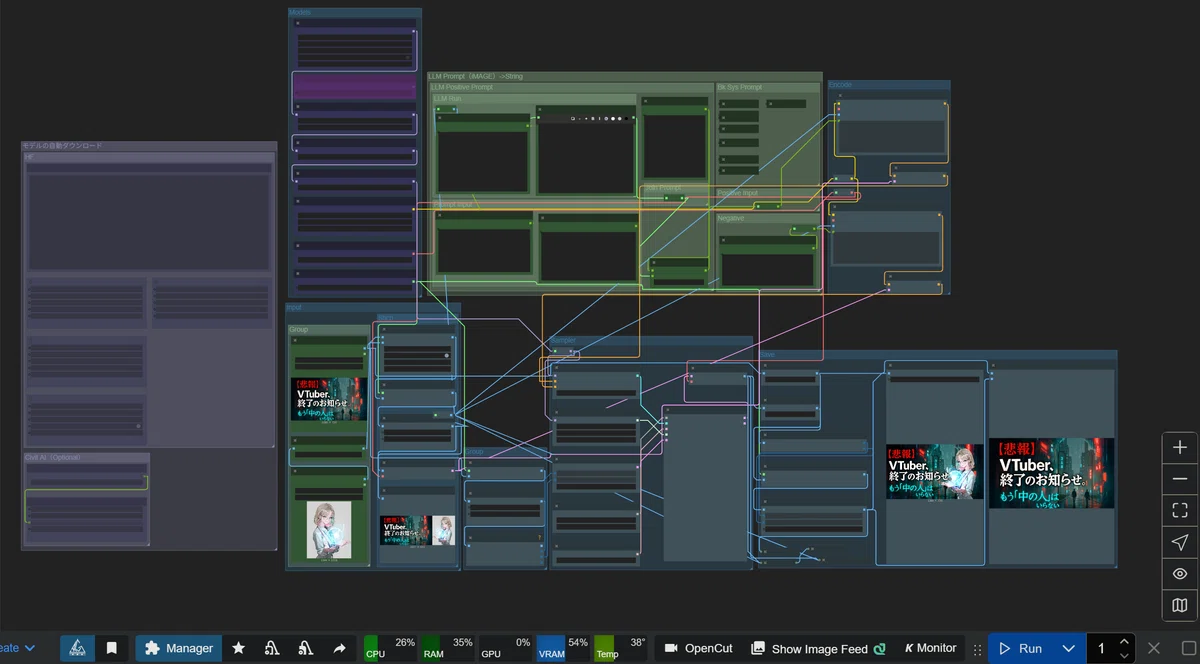
Task: Click the star favorites icon in toolbar
Action: point(238,648)
